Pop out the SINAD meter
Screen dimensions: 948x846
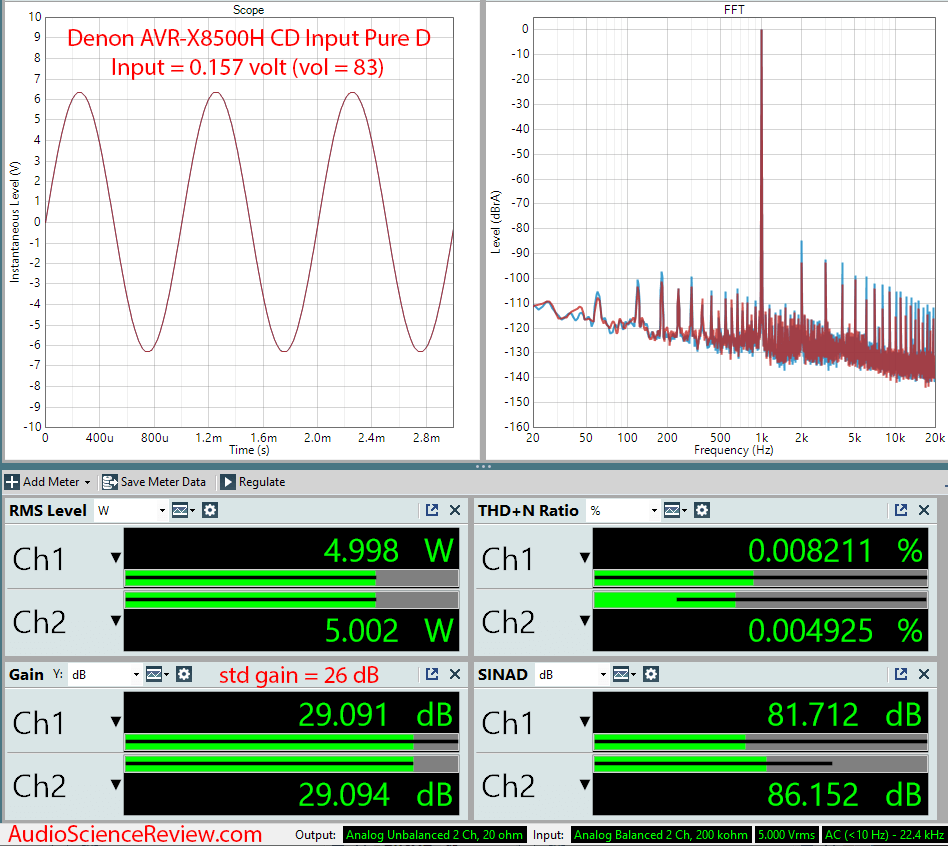pos(901,674)
